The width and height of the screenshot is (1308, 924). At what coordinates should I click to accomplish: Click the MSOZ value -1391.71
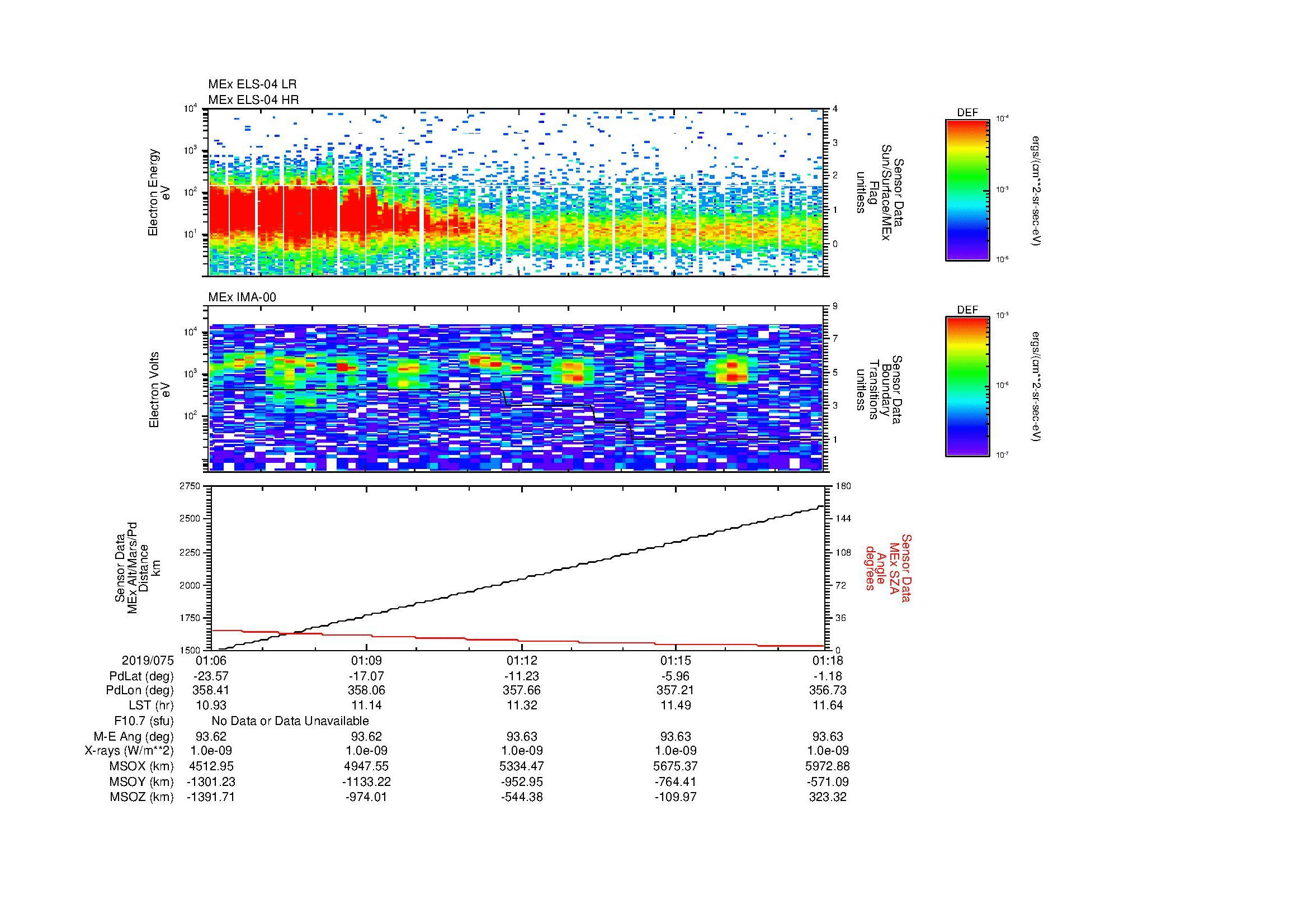(x=211, y=797)
